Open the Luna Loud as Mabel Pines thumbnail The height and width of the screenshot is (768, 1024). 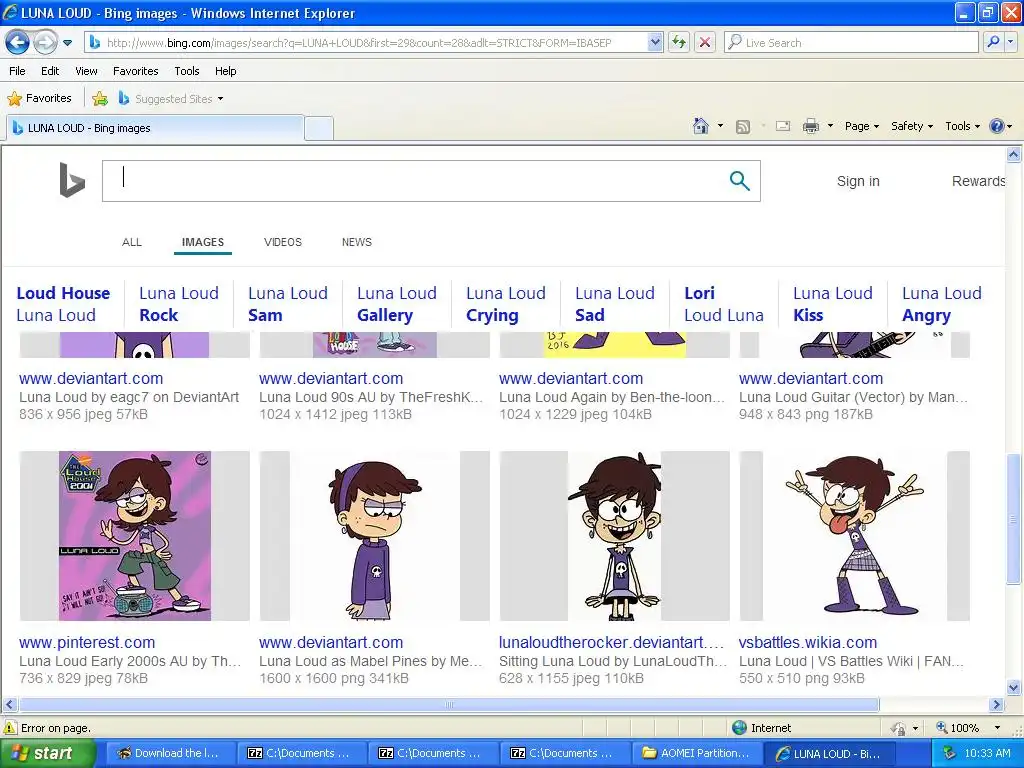point(374,536)
